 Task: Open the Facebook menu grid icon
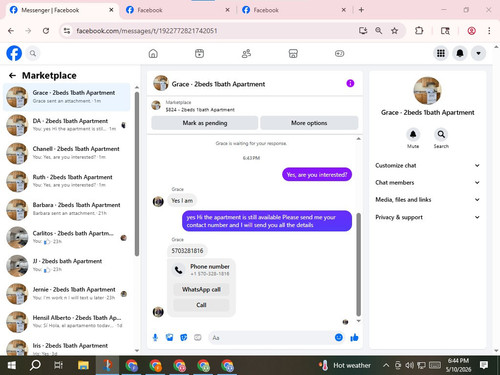(x=441, y=53)
